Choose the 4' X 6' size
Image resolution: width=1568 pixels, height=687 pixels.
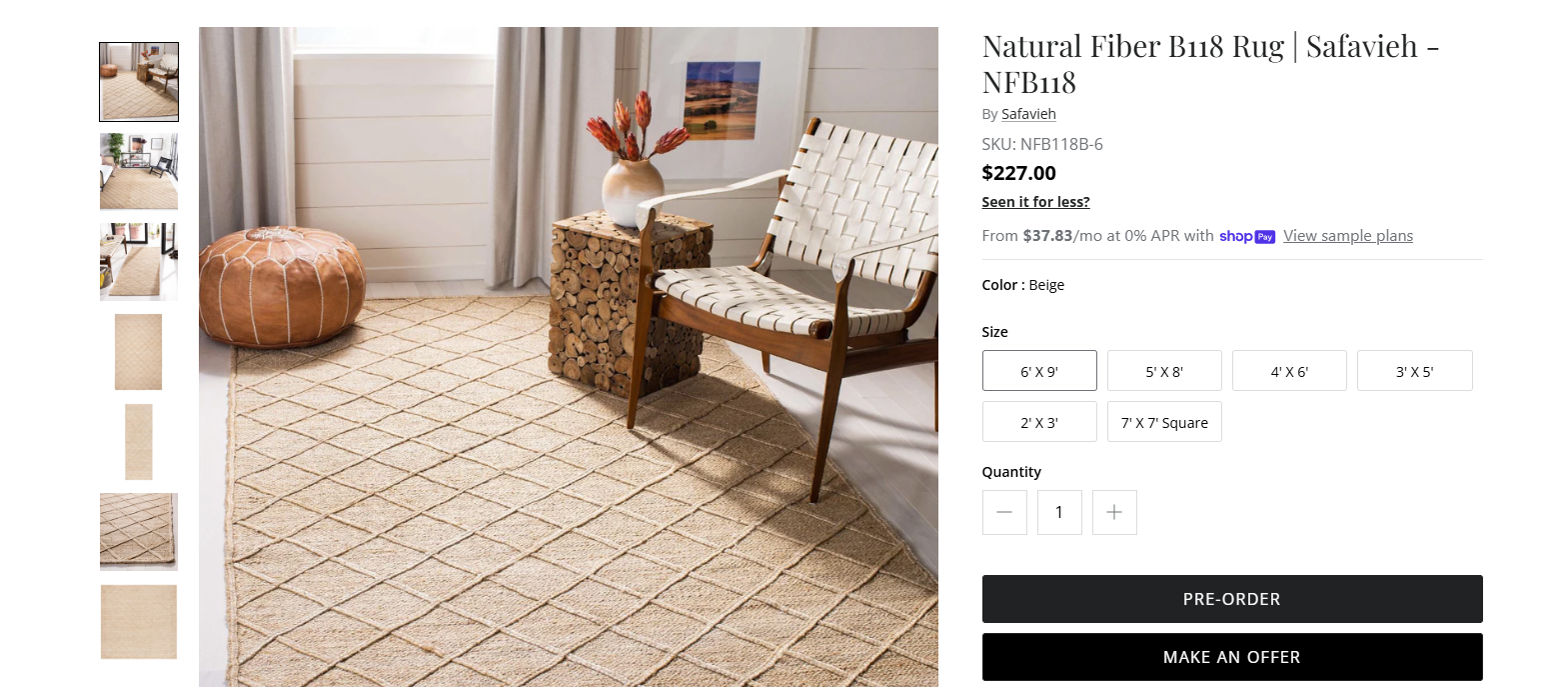pos(1289,371)
